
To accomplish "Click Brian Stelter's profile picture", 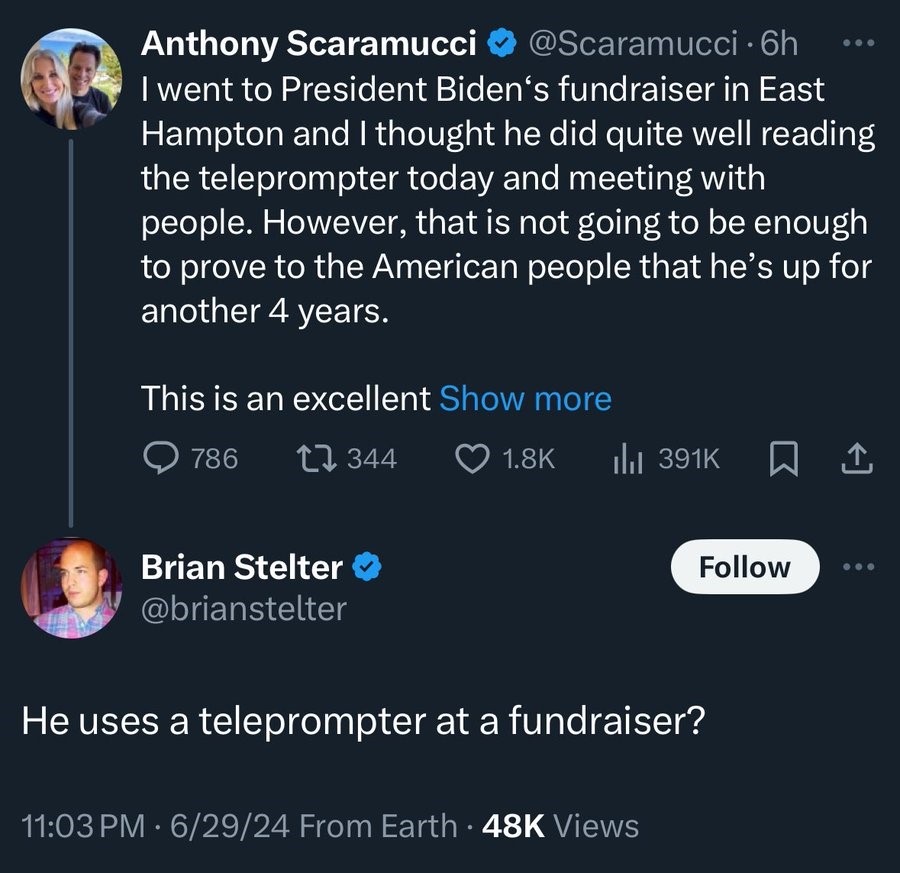I will coord(70,588).
